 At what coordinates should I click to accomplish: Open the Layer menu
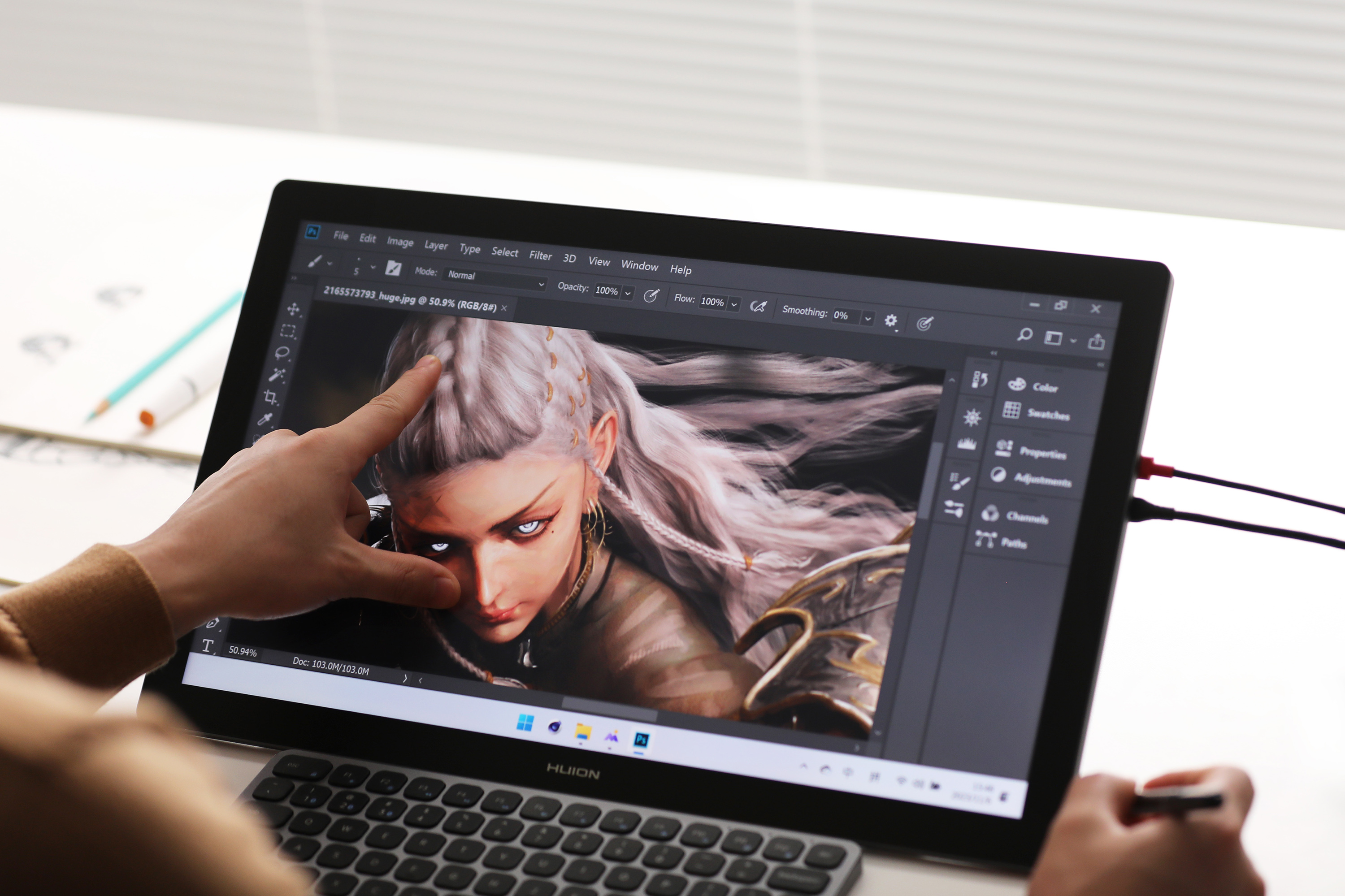436,245
